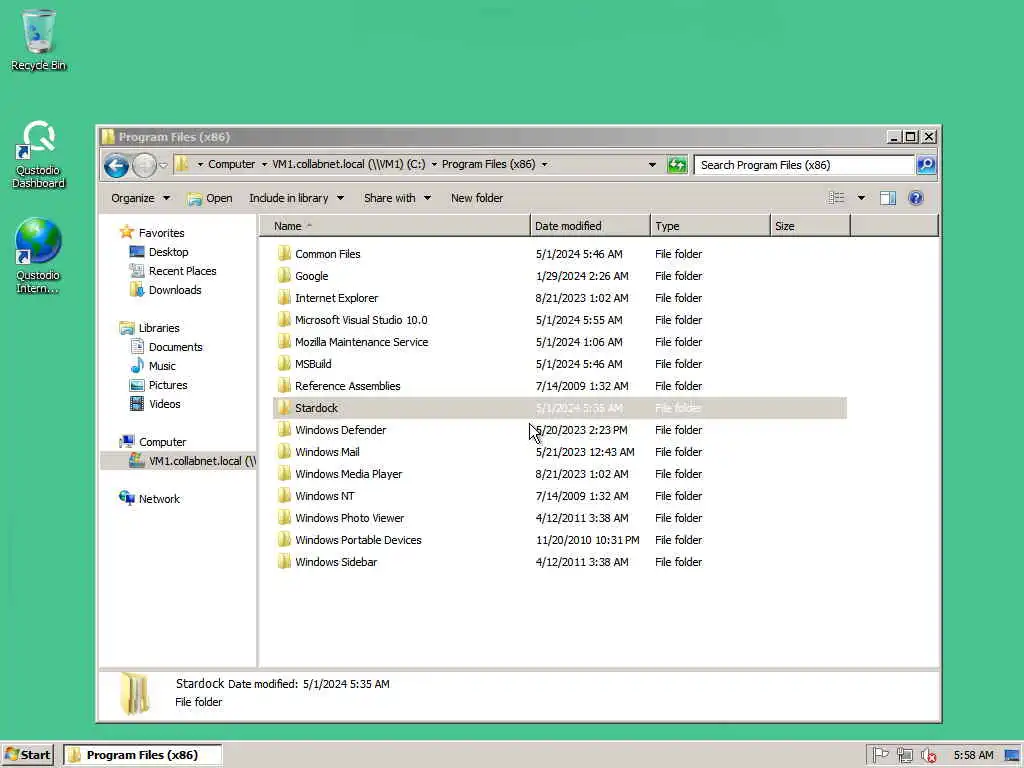
Task: Click the Action Center flag tray icon
Action: [880, 755]
